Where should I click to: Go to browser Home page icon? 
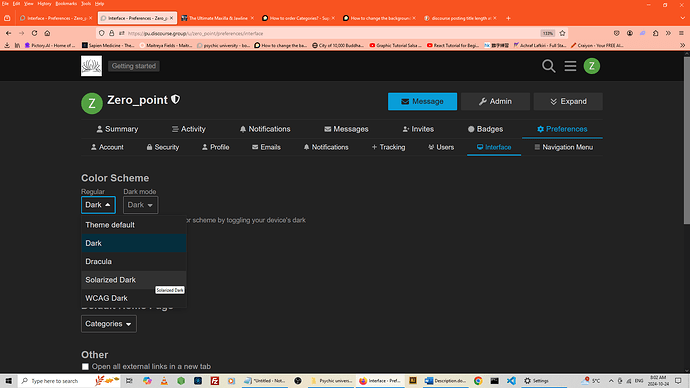[47, 33]
